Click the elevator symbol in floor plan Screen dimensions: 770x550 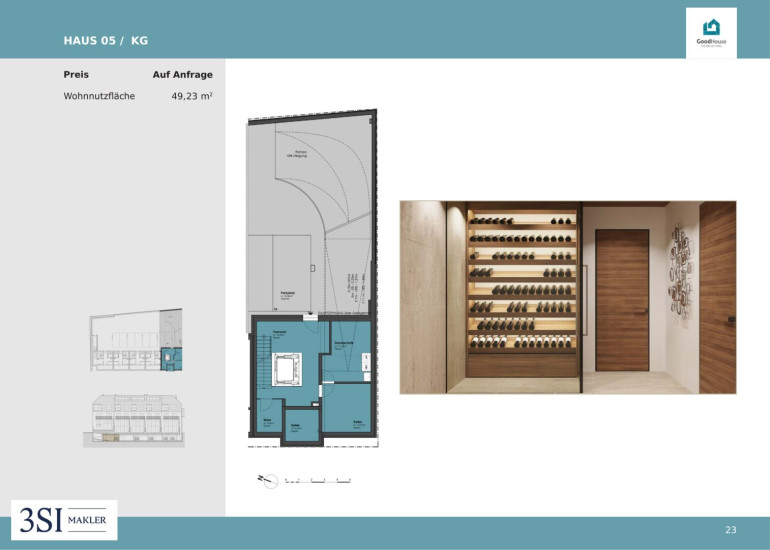pos(287,369)
